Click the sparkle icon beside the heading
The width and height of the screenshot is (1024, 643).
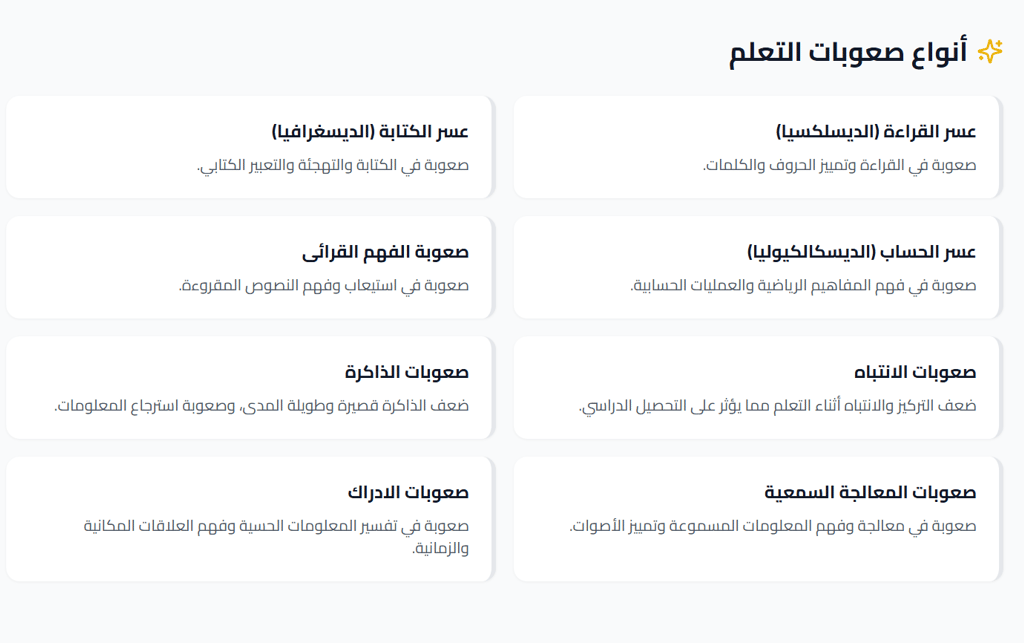point(990,52)
